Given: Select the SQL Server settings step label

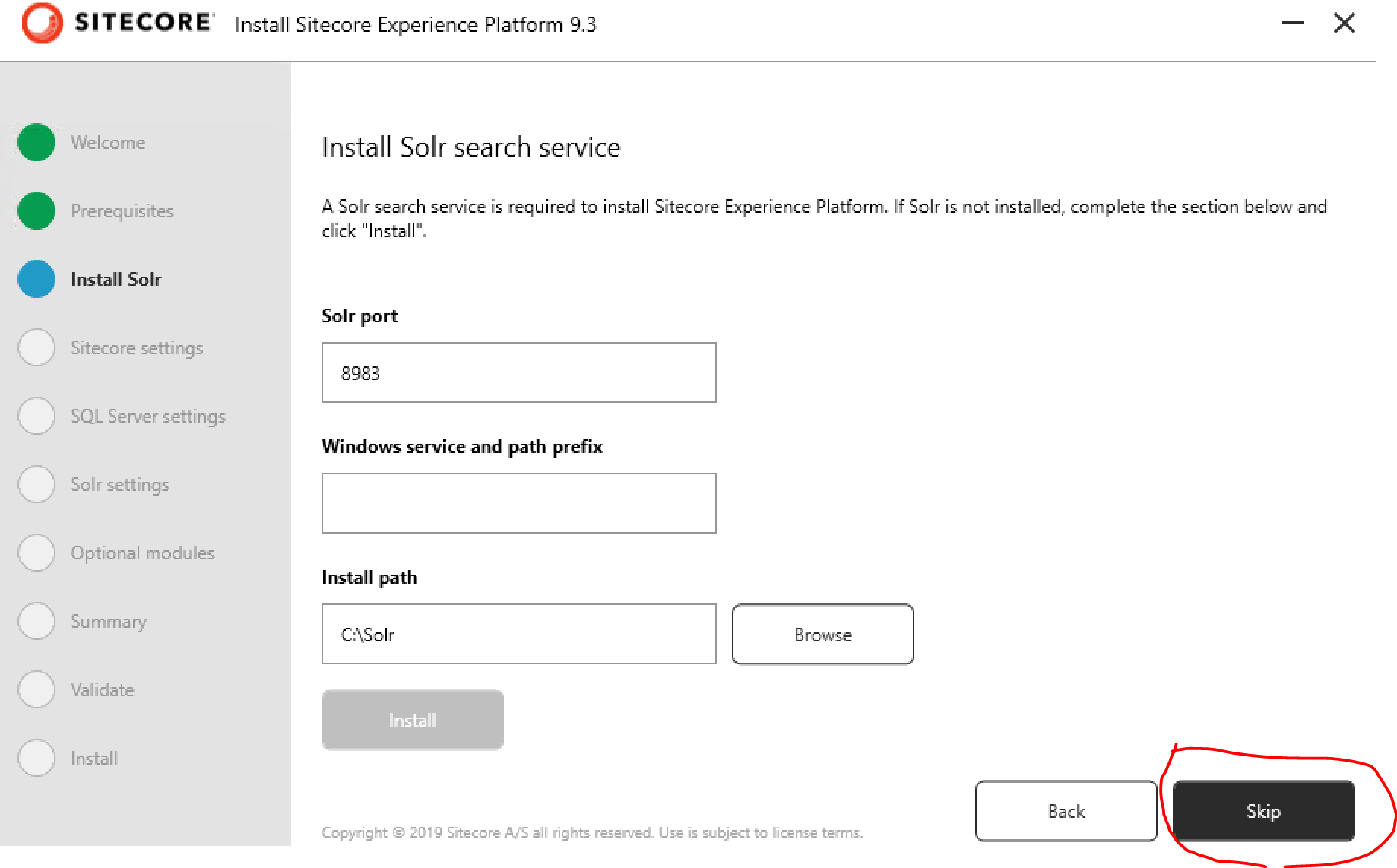Looking at the screenshot, I should [x=148, y=417].
